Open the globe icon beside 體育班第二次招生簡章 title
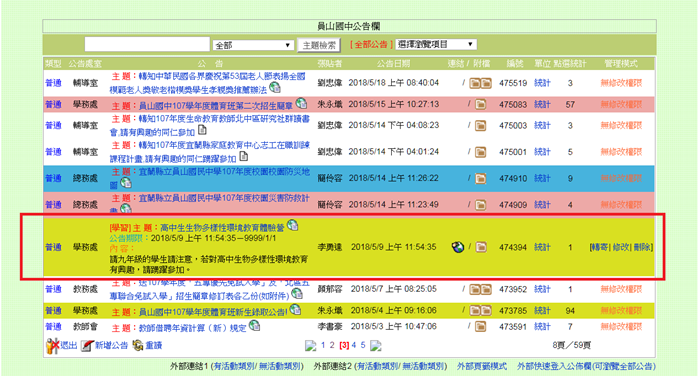The height and width of the screenshot is (376, 698). pos(301,103)
